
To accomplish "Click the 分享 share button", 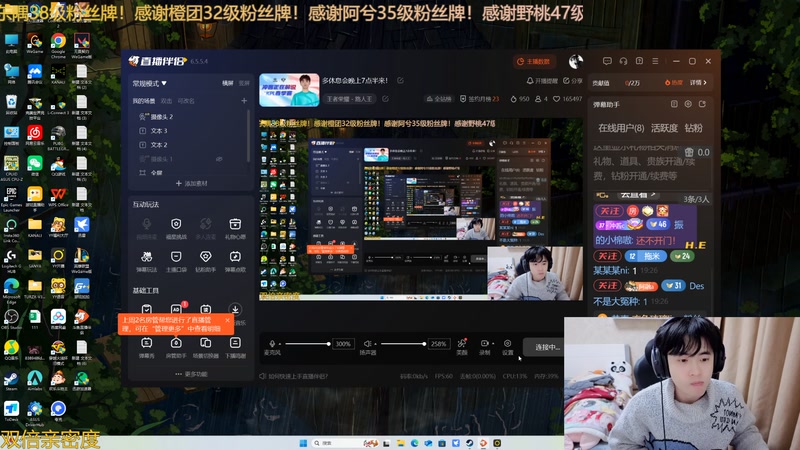I will click(x=573, y=81).
